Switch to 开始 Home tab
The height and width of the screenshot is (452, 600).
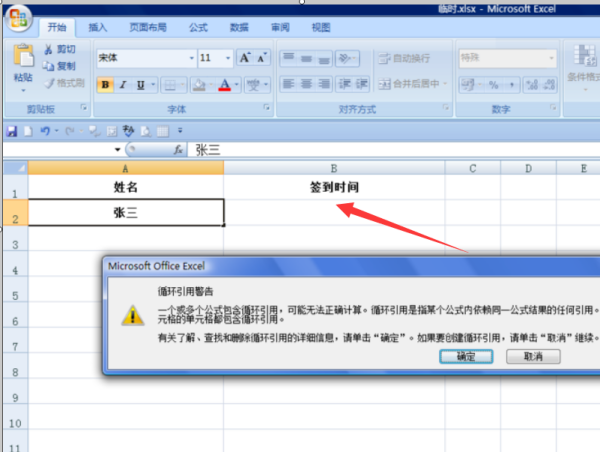click(x=57, y=28)
